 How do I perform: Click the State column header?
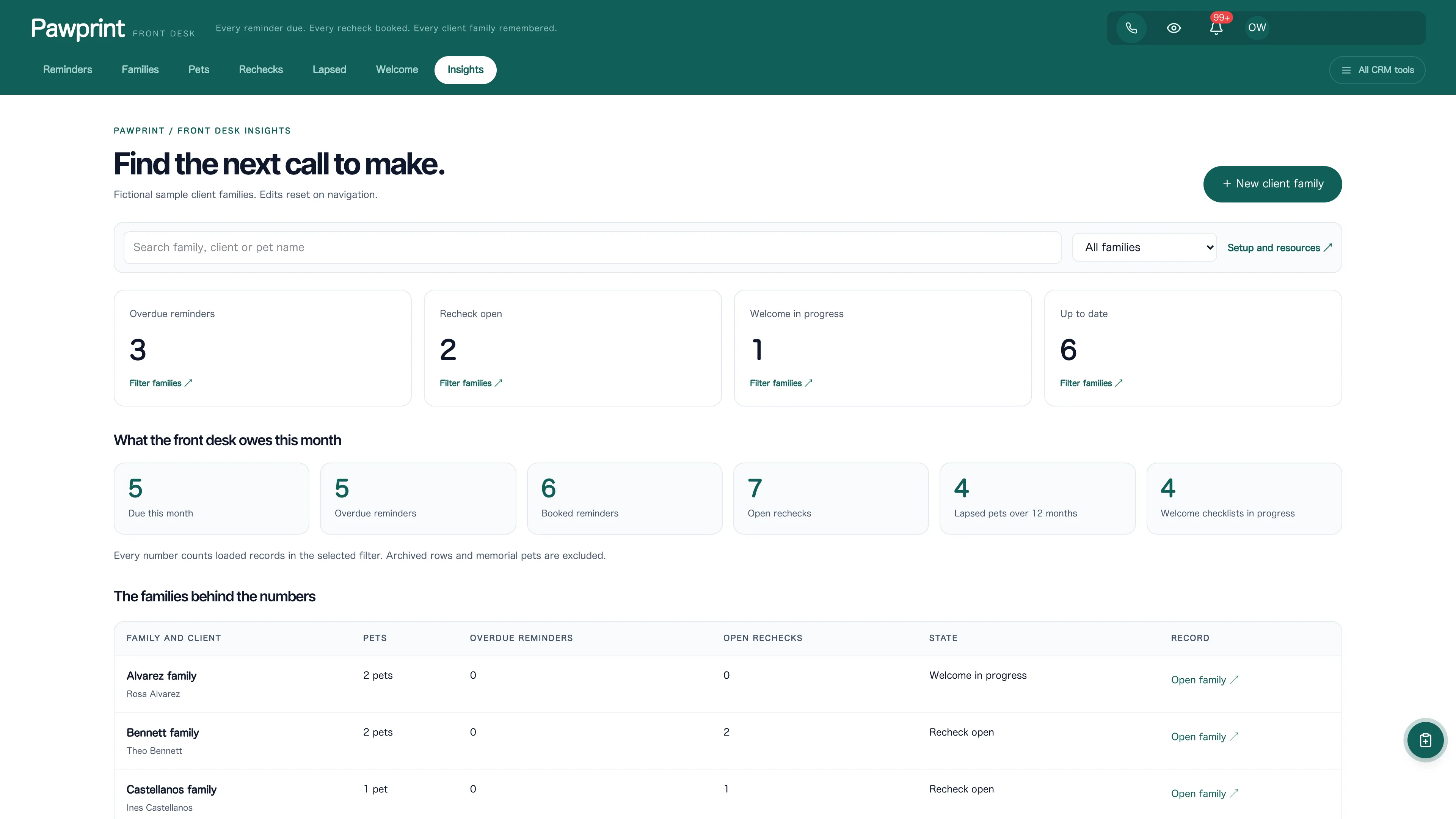(x=943, y=638)
